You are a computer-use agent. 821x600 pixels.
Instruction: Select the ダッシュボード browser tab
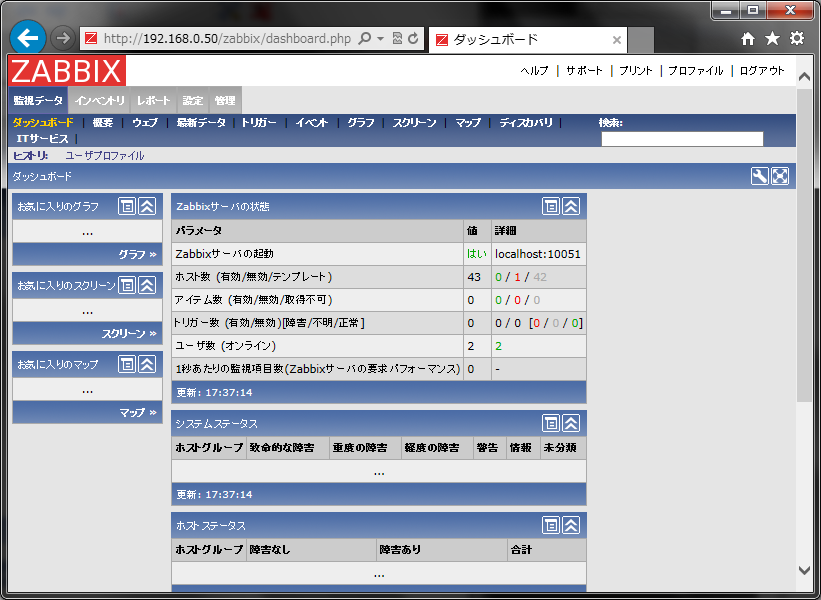coord(529,40)
